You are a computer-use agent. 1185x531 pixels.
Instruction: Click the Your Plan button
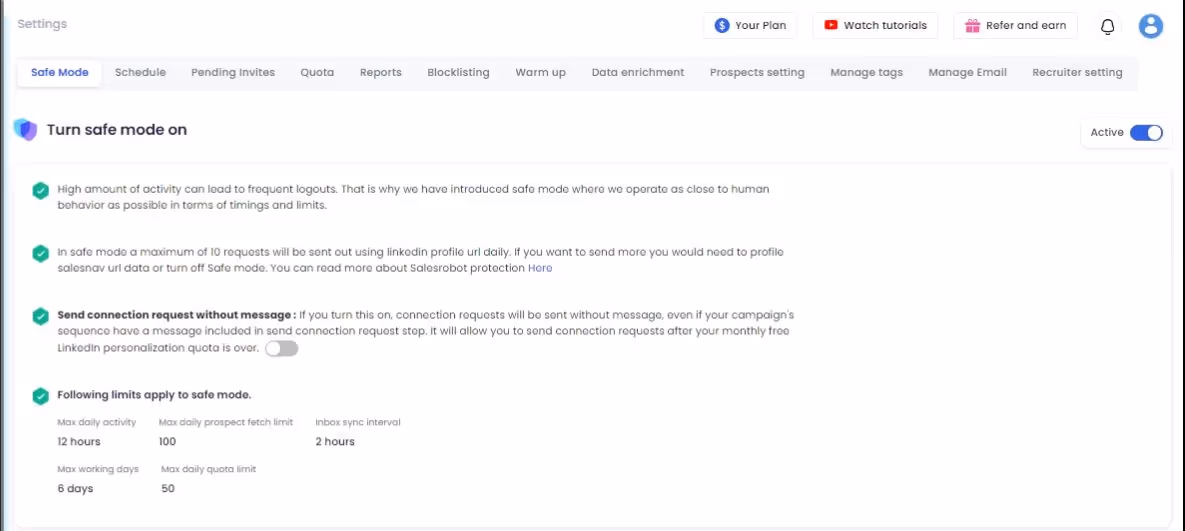point(750,26)
